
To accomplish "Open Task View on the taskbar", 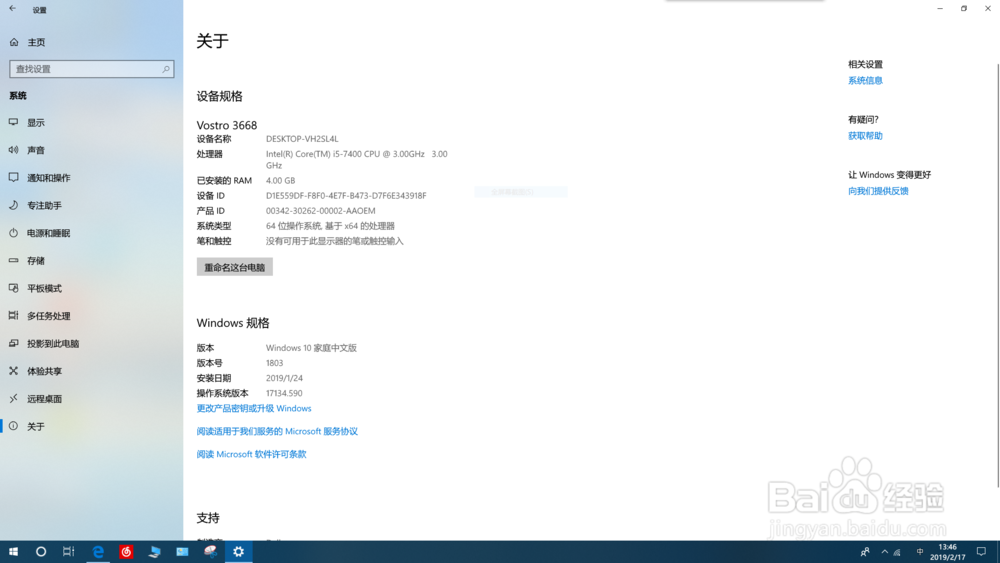I will pos(68,552).
